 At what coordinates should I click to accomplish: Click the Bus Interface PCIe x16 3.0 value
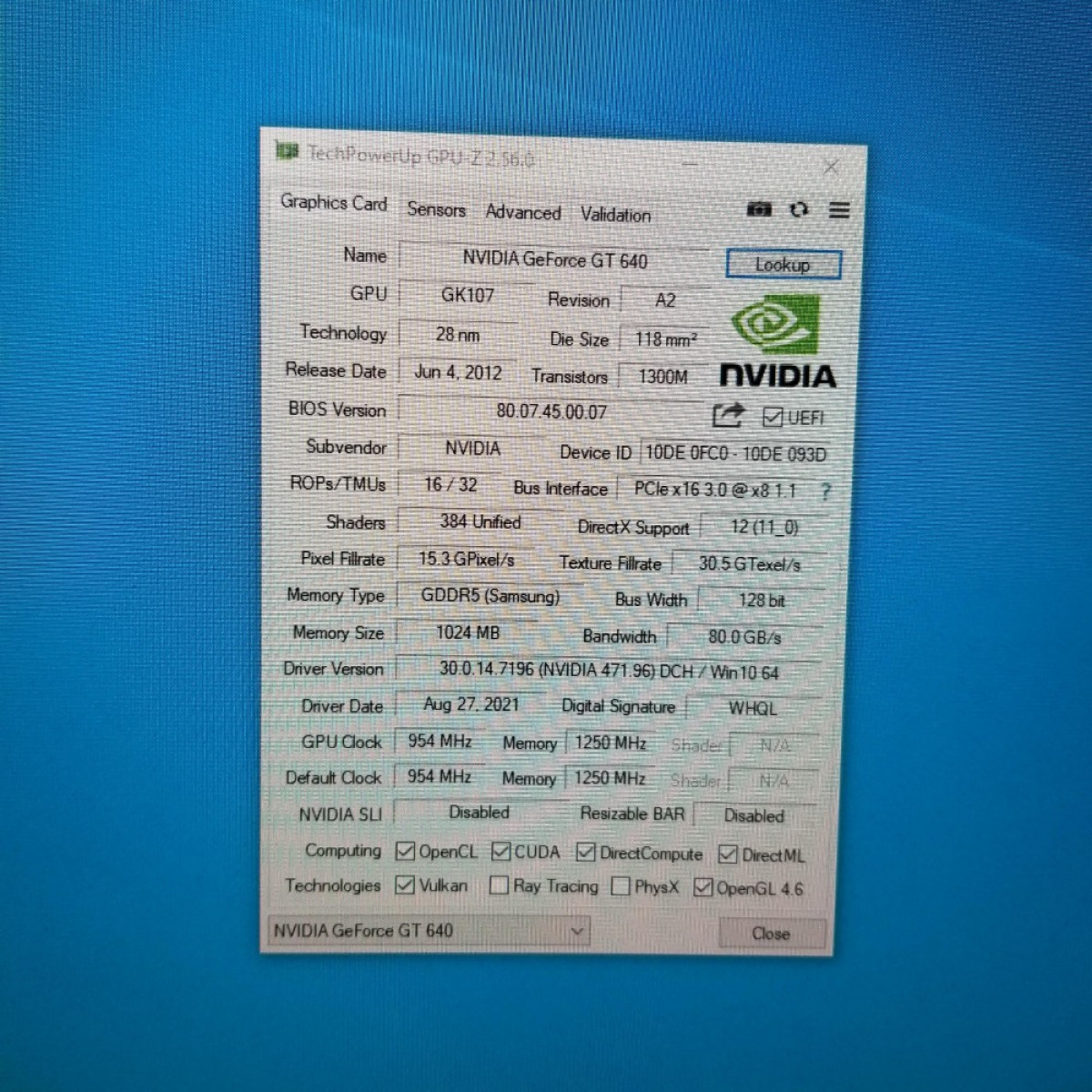[x=714, y=490]
